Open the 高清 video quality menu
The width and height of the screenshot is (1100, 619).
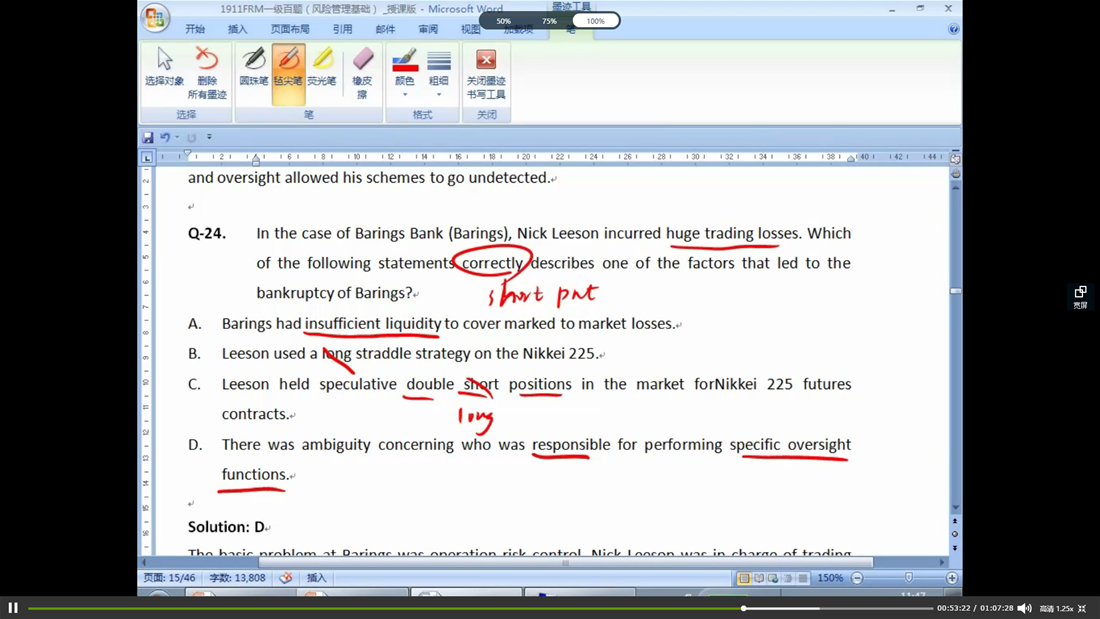[1047, 608]
